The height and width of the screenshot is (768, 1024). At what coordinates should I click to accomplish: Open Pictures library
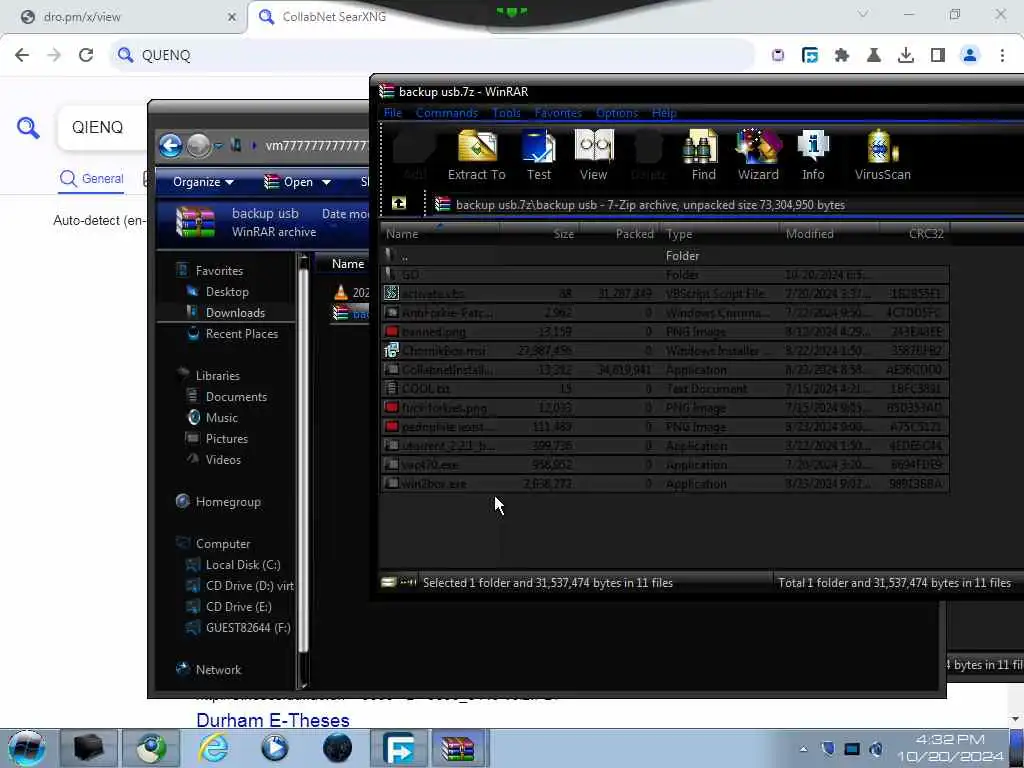(217, 439)
